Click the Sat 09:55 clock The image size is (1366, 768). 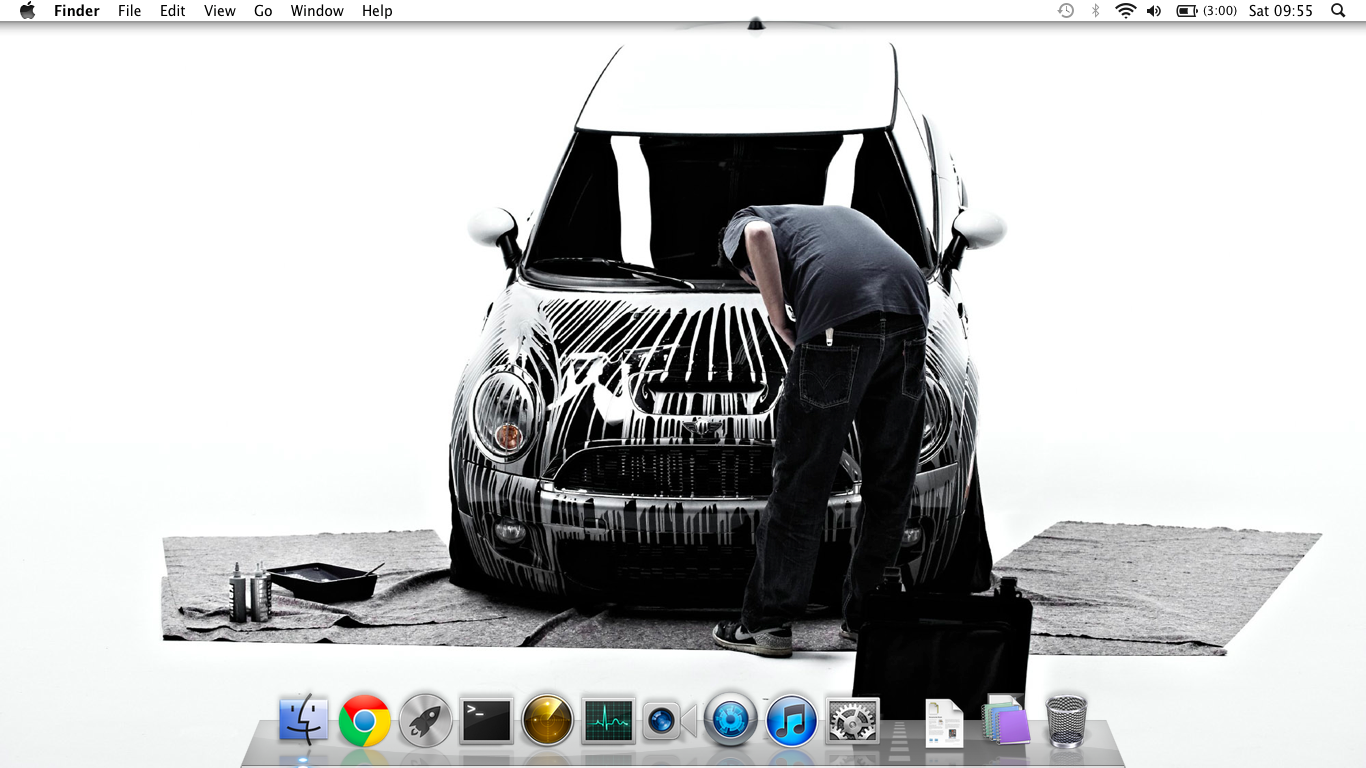coord(1281,11)
